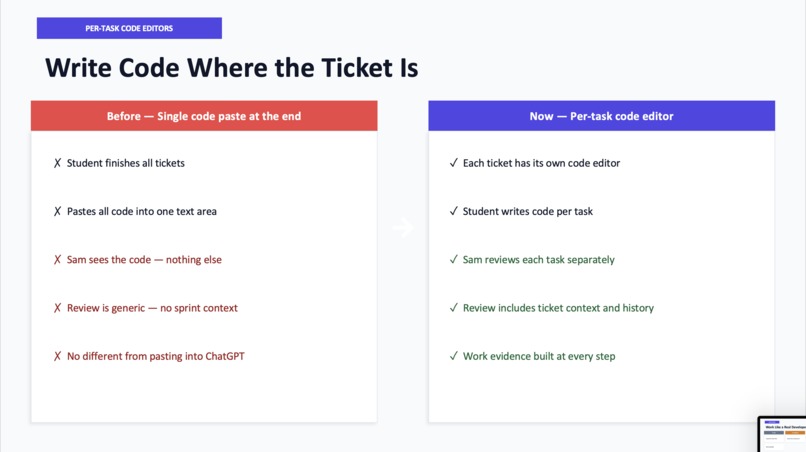Click the faint arrow between the two panels
This screenshot has height=452, width=806.
pos(403,227)
